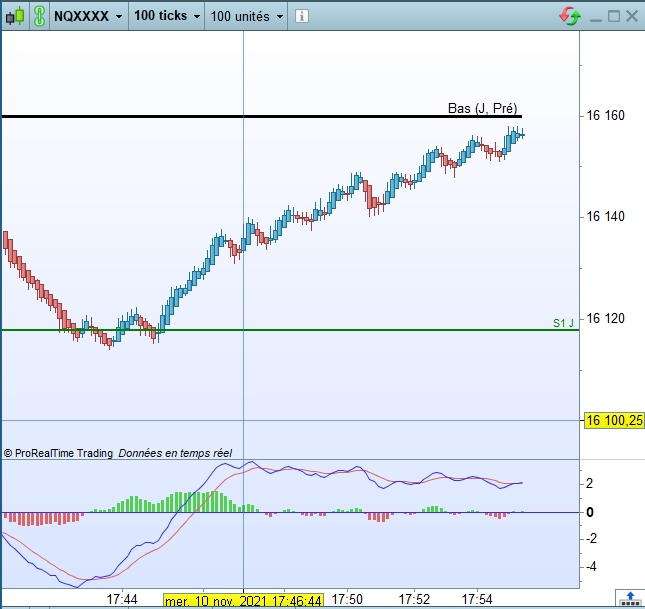Image resolution: width=645 pixels, height=609 pixels.
Task: Click the blue up-arrow icon bottom right
Action: (x=630, y=599)
